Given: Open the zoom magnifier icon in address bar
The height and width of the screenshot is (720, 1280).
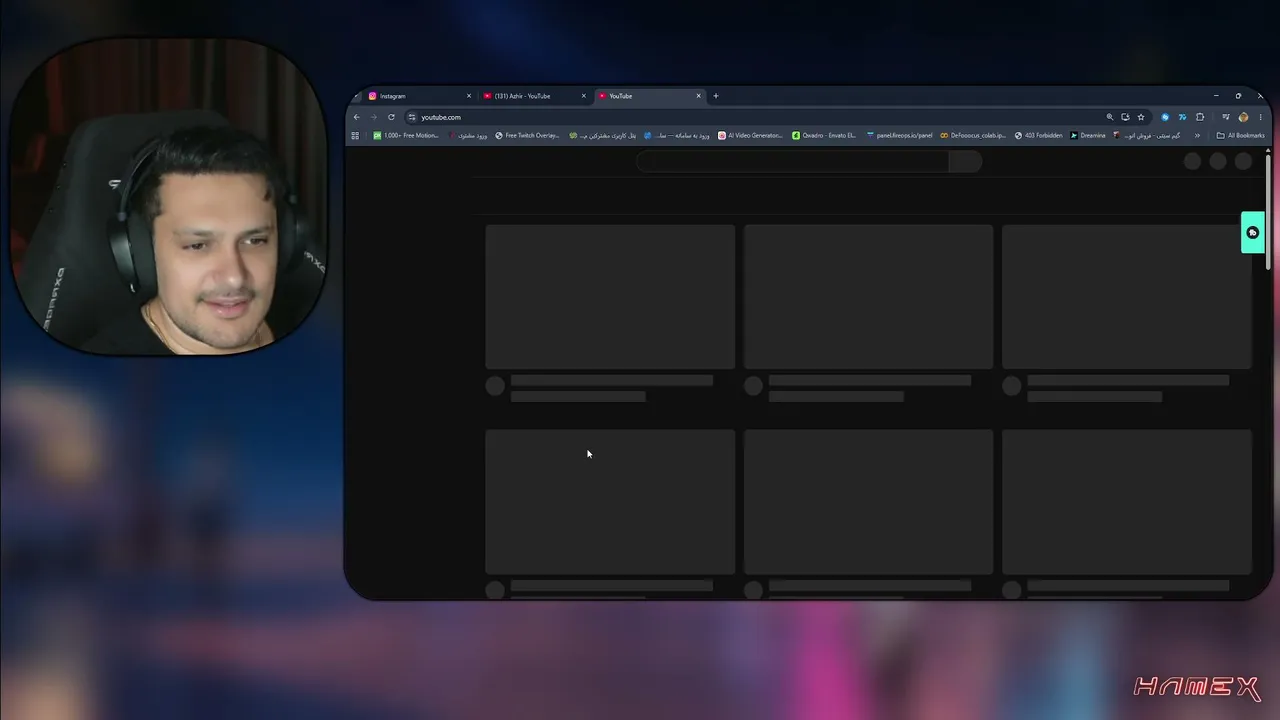Looking at the screenshot, I should tap(1109, 117).
